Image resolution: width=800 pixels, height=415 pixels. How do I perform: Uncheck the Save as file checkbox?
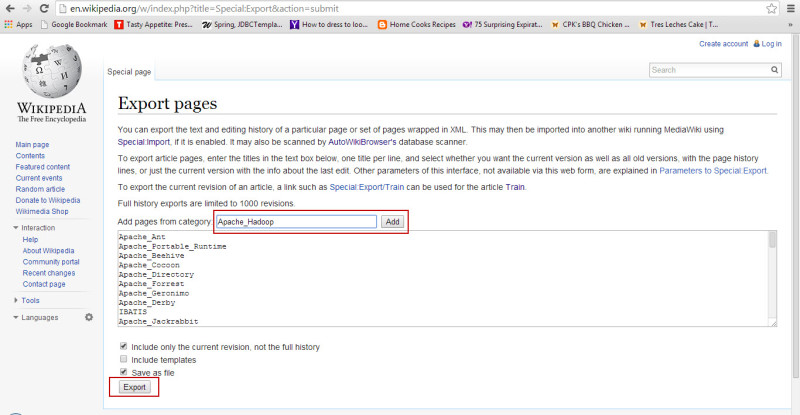tap(123, 372)
